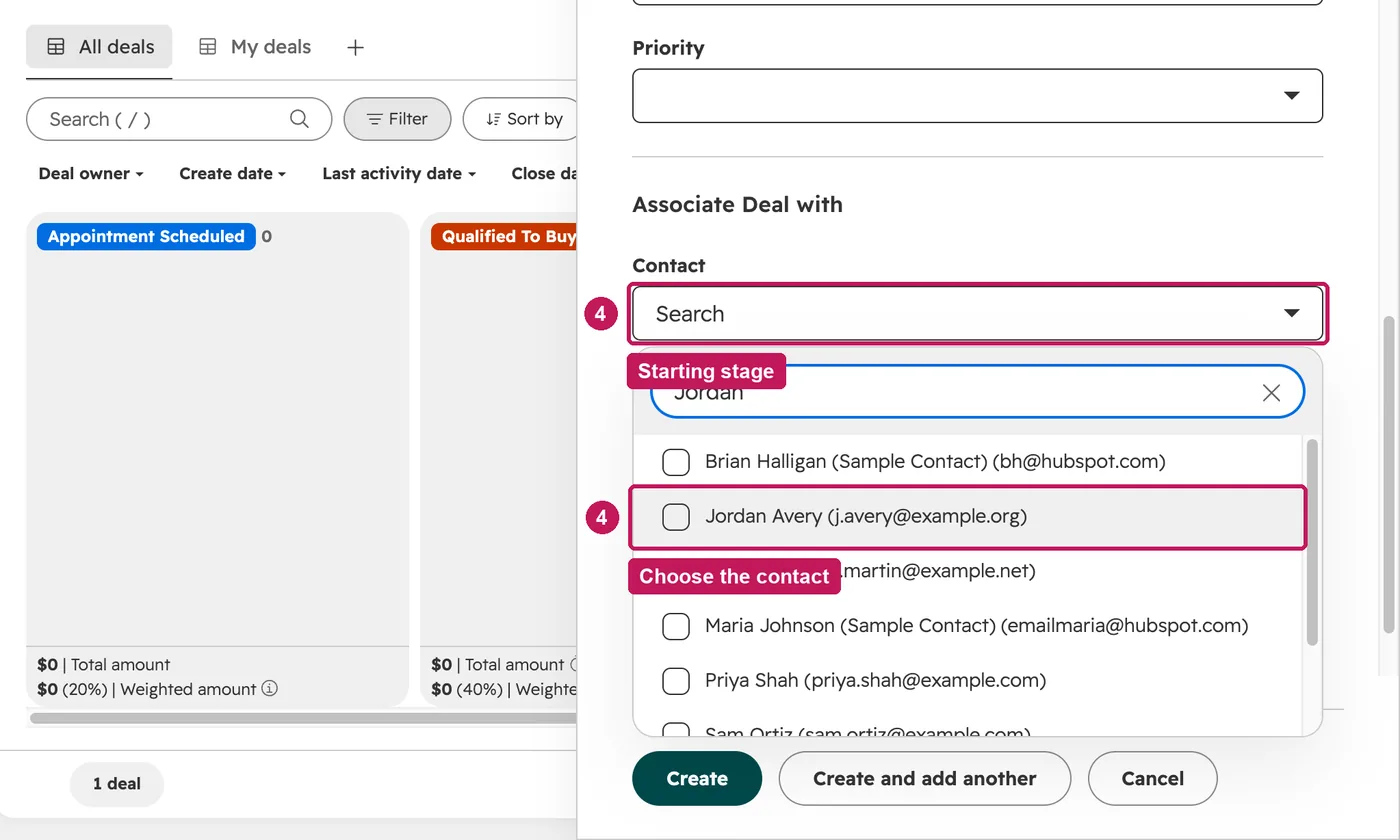
Task: Open the Priority dropdown
Action: pos(977,96)
